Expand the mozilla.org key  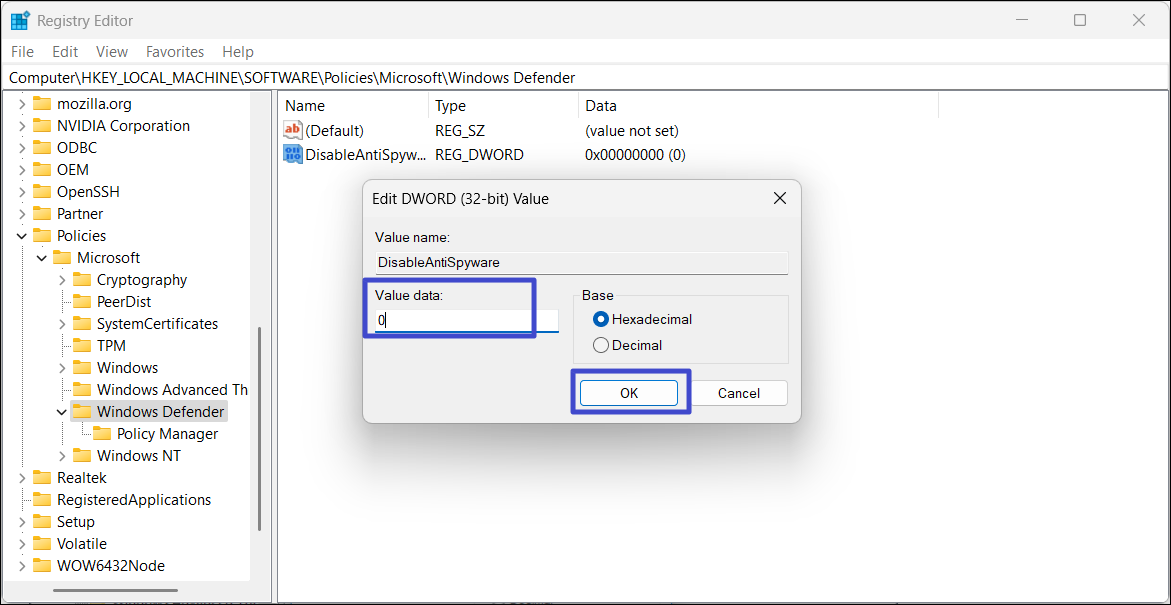pyautogui.click(x=22, y=103)
